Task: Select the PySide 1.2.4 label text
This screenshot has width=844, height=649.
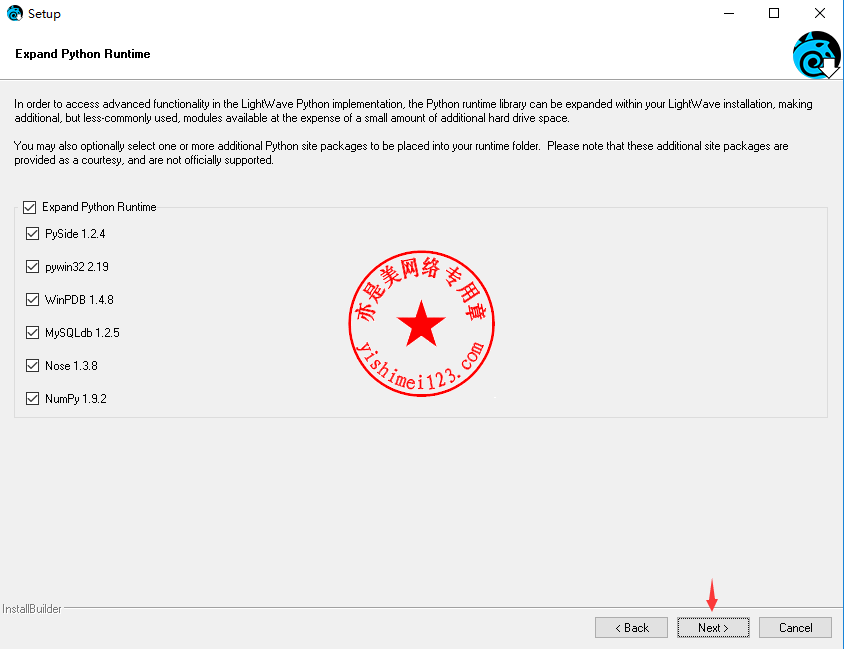Action: click(75, 234)
